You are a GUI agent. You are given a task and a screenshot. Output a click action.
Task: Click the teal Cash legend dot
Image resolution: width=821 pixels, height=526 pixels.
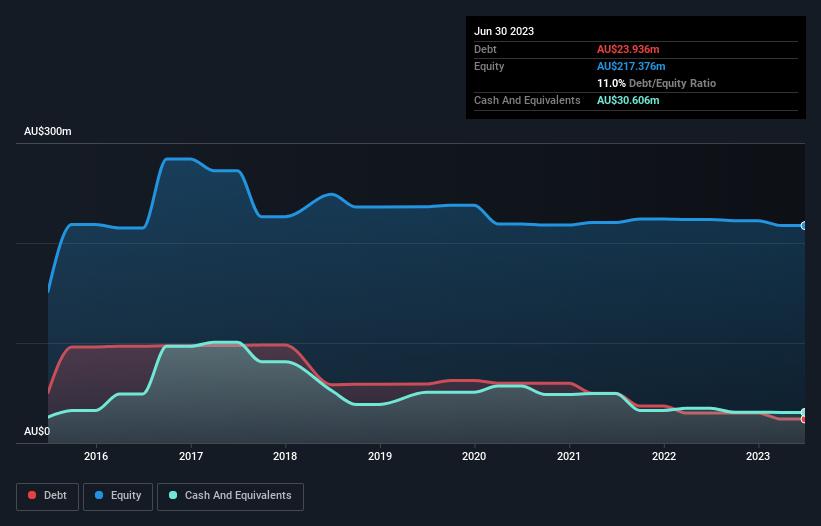tap(173, 495)
